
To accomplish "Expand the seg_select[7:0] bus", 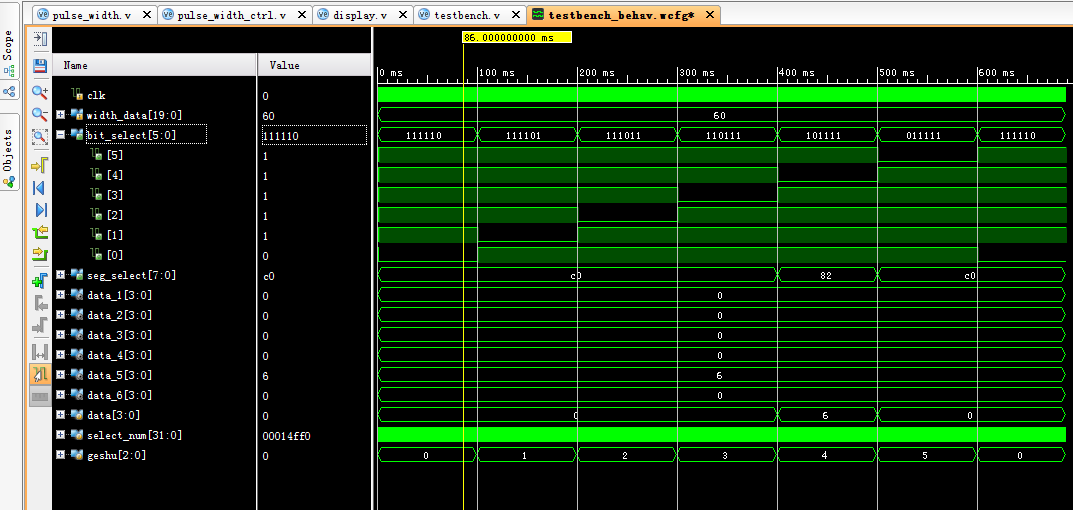I will (61, 275).
